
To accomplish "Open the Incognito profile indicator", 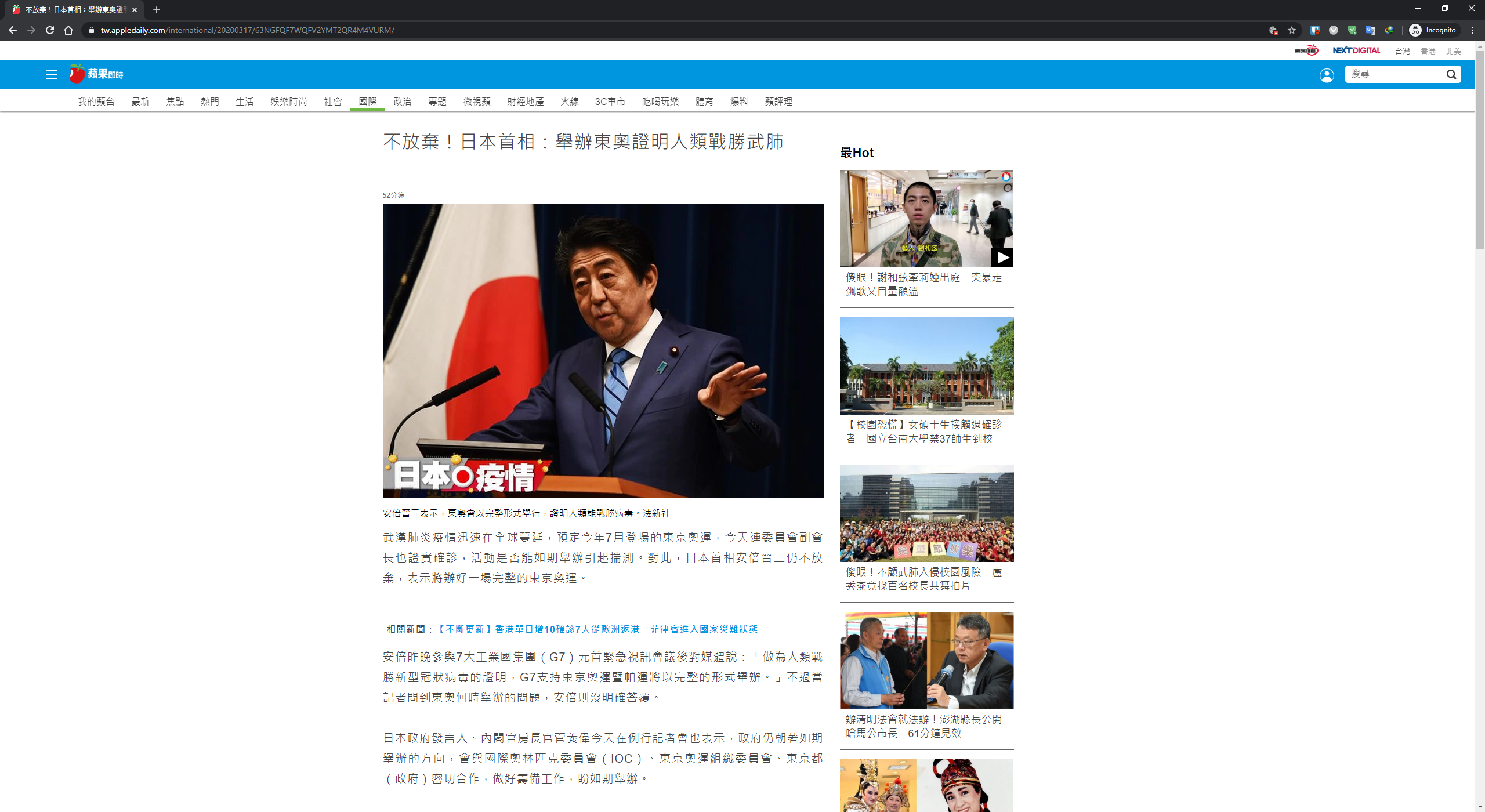I will (1433, 30).
